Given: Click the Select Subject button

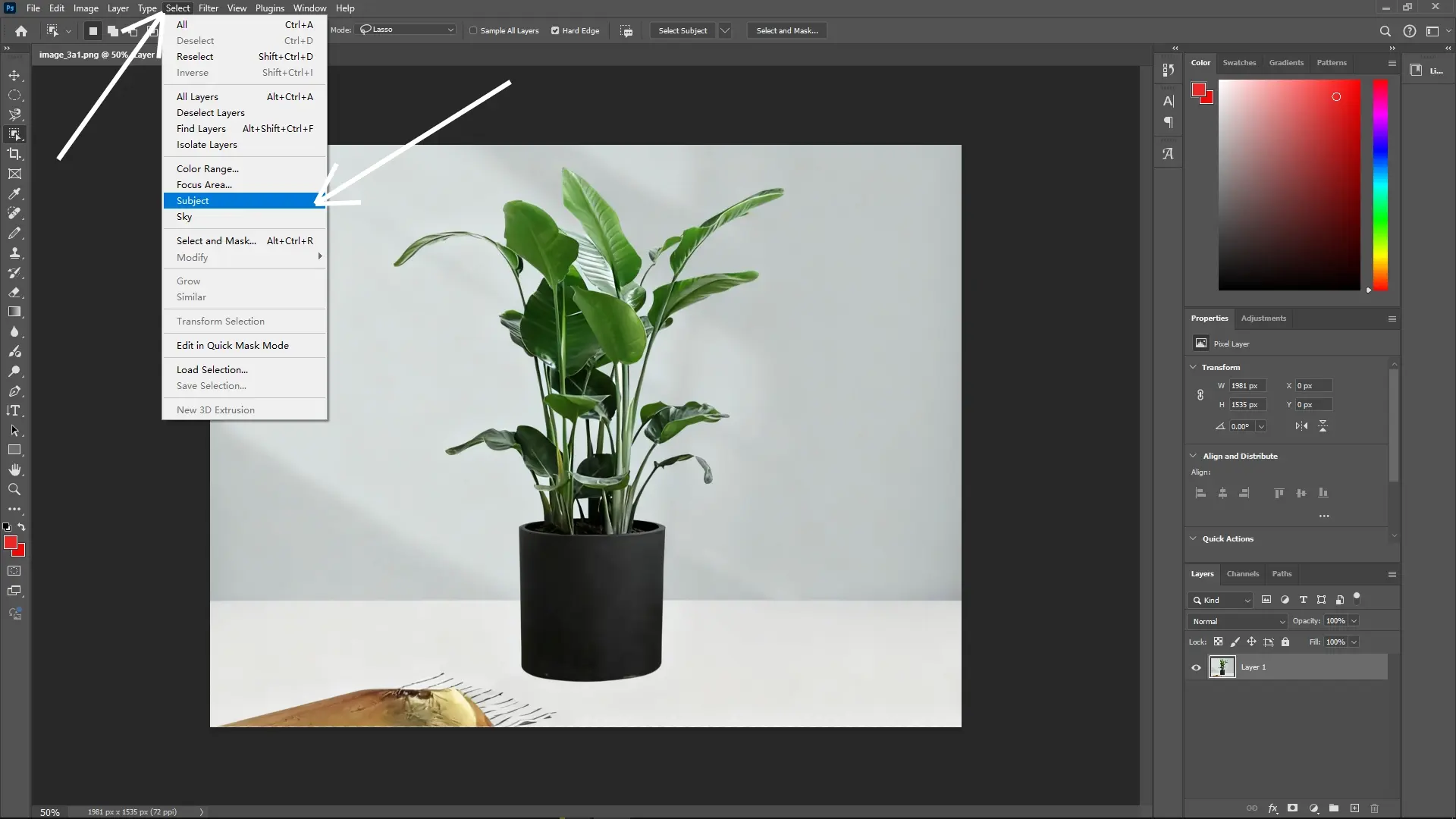Looking at the screenshot, I should point(682,30).
